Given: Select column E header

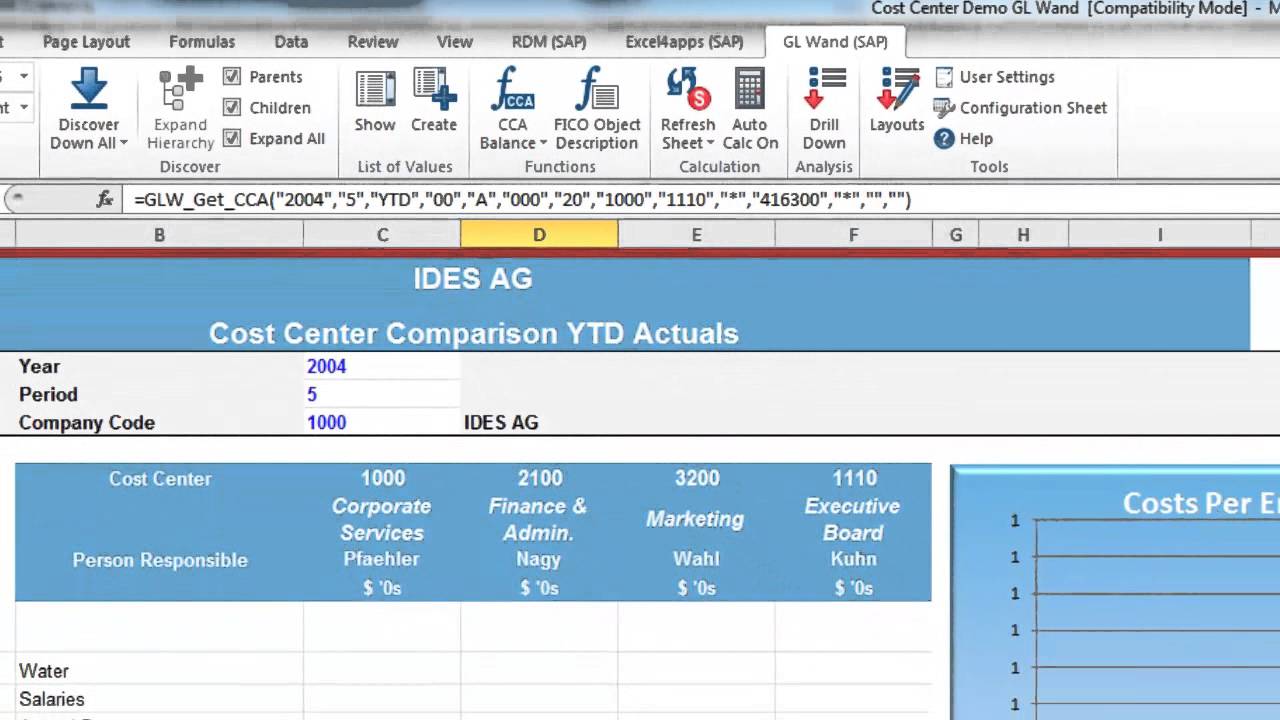Looking at the screenshot, I should tap(696, 235).
